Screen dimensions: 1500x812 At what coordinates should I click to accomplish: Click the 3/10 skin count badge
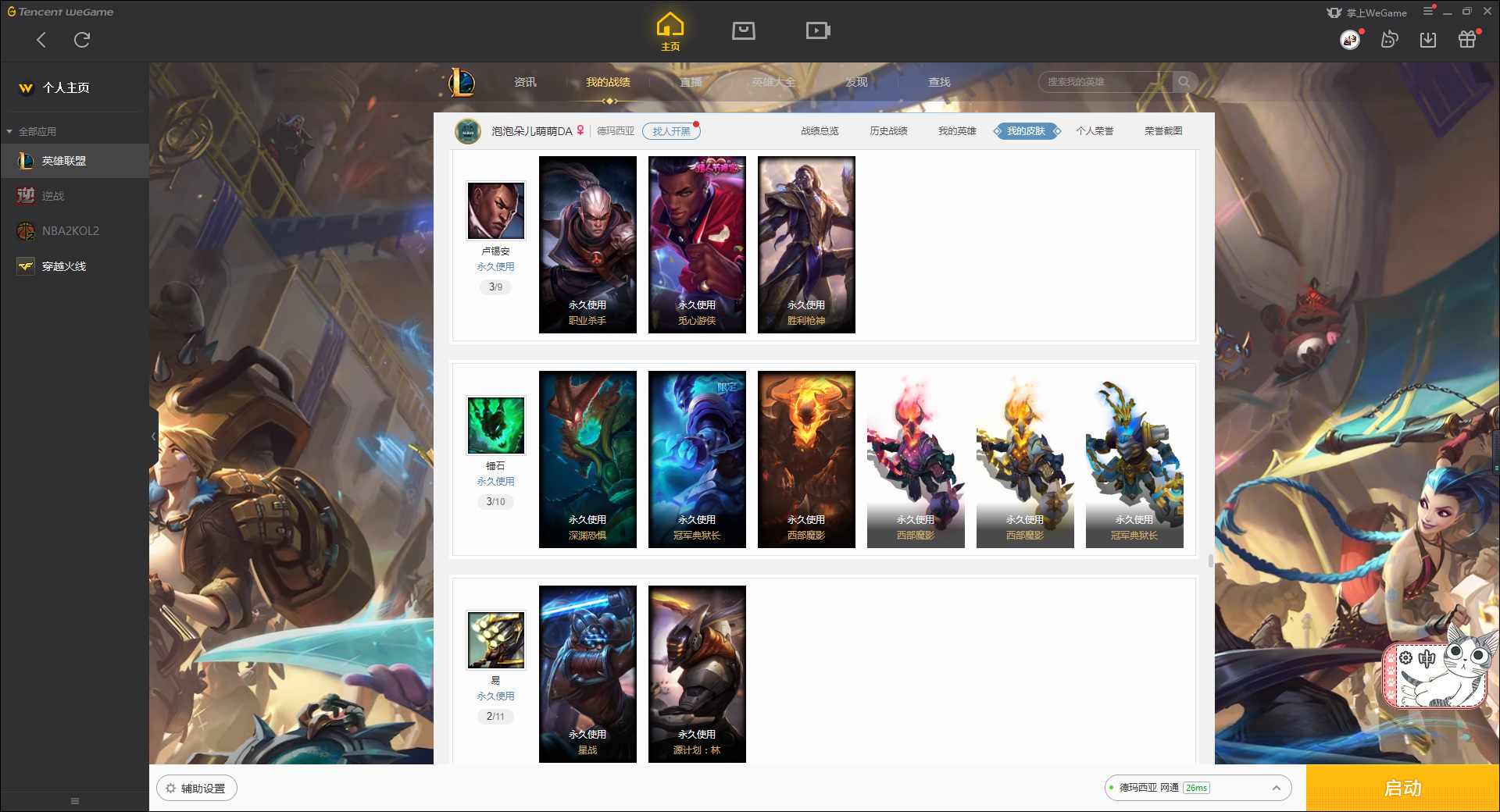[x=496, y=501]
